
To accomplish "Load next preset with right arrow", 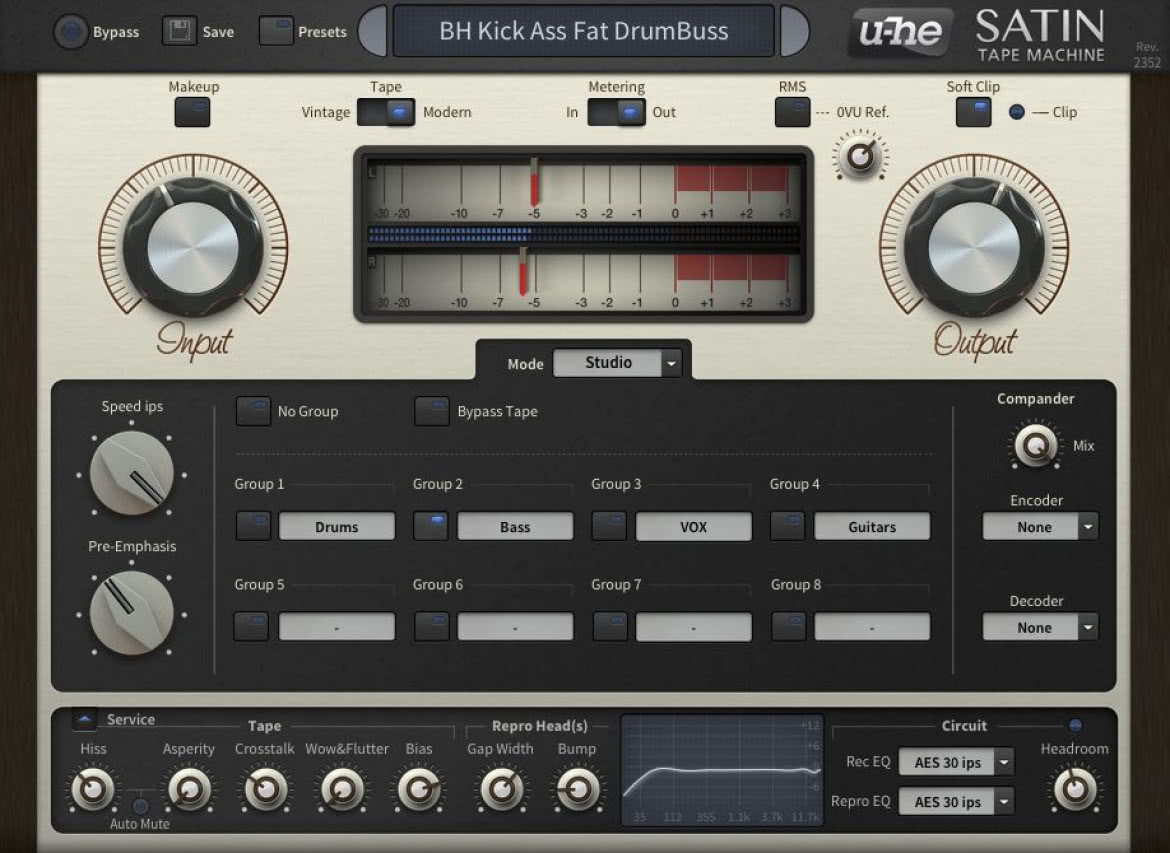I will 795,31.
